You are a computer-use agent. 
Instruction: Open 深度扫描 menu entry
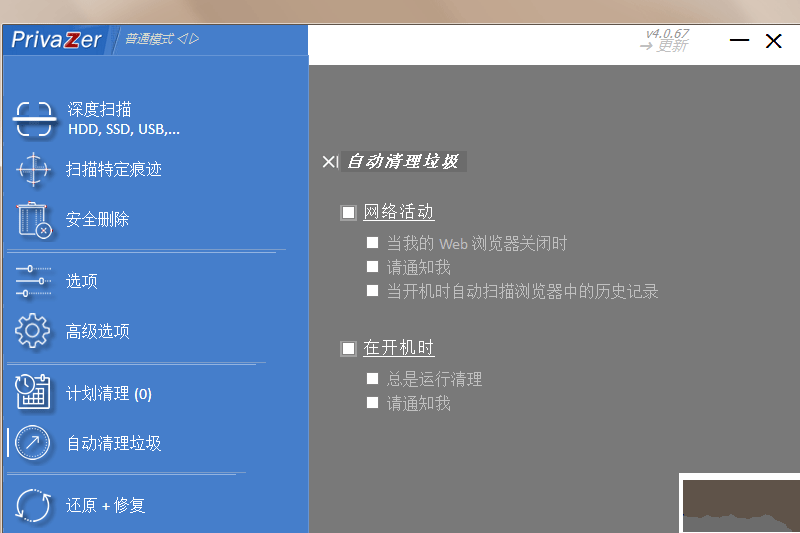pos(99,109)
